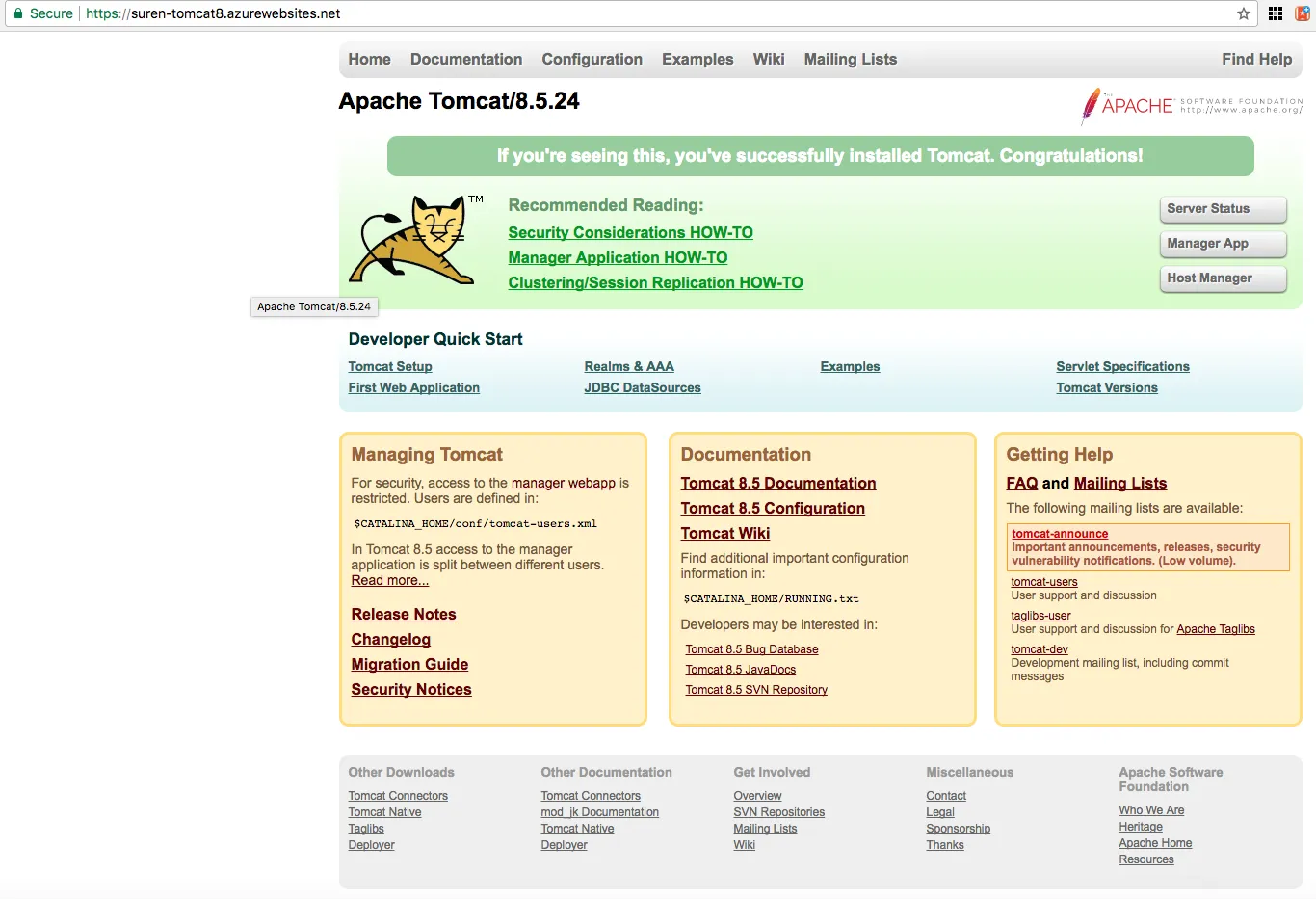Open the JDBC DataSources link
The image size is (1316, 899).
(643, 387)
